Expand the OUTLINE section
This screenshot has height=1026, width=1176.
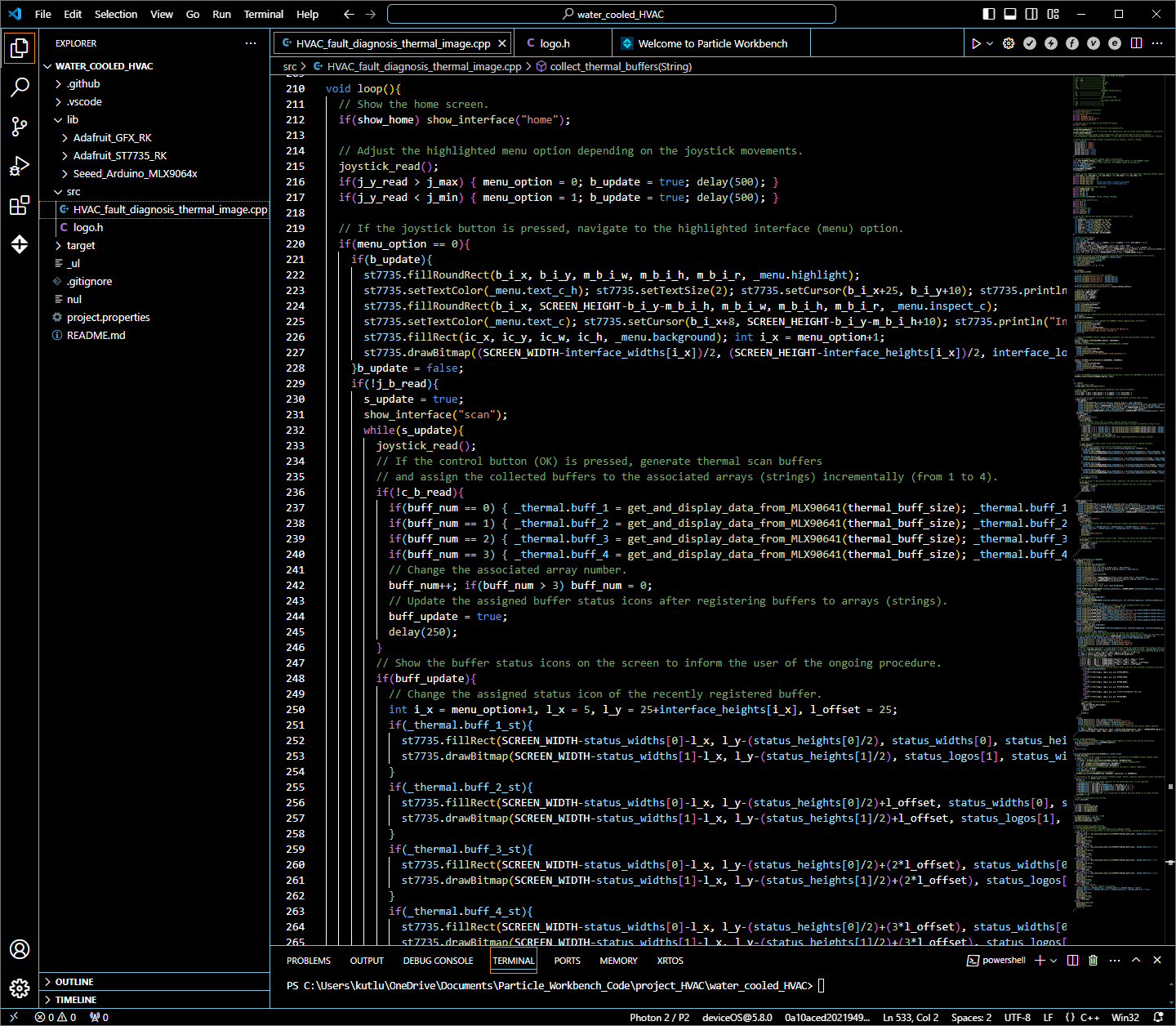74,982
